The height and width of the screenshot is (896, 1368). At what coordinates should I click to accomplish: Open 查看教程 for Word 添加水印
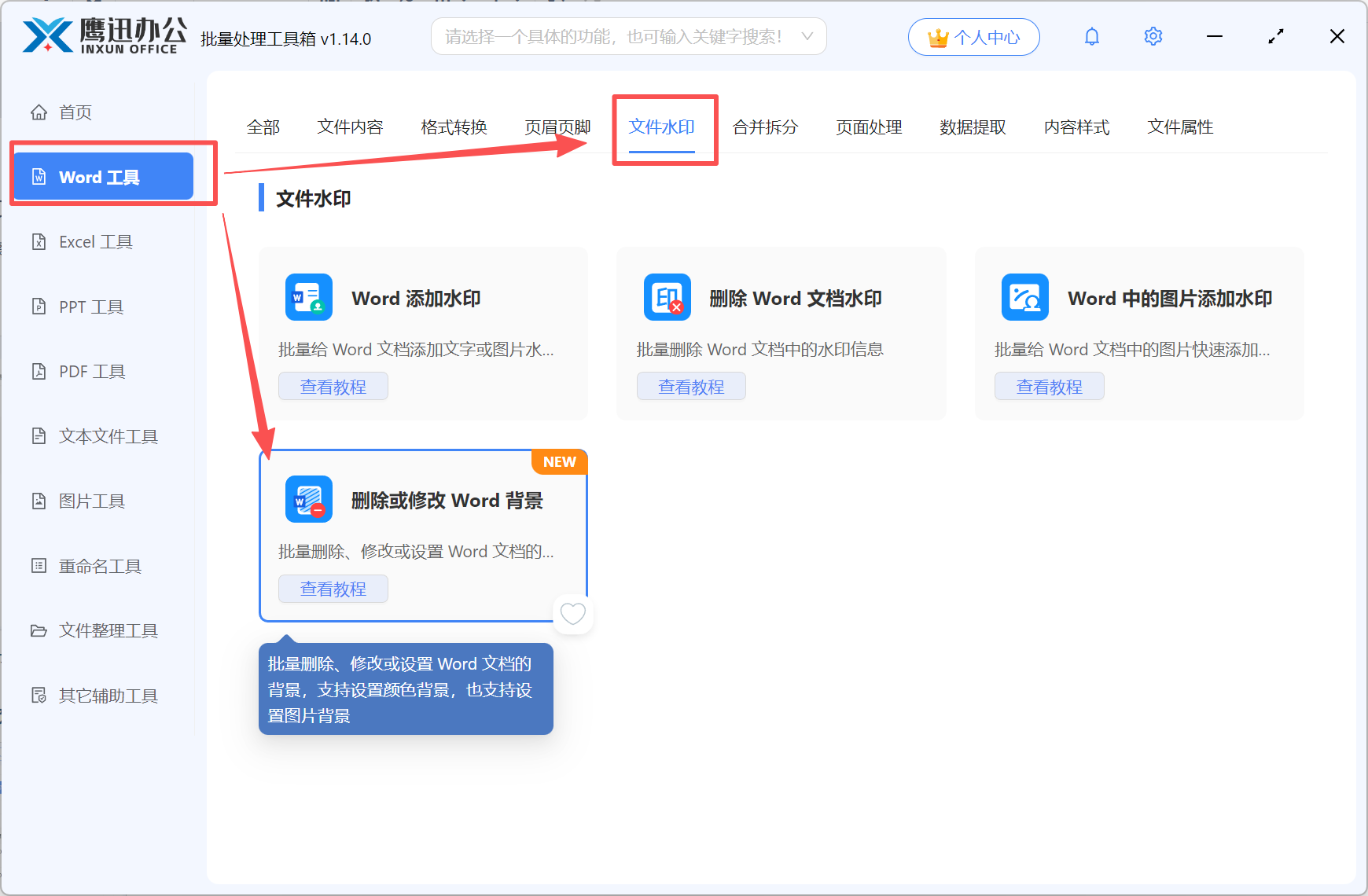[x=333, y=386]
